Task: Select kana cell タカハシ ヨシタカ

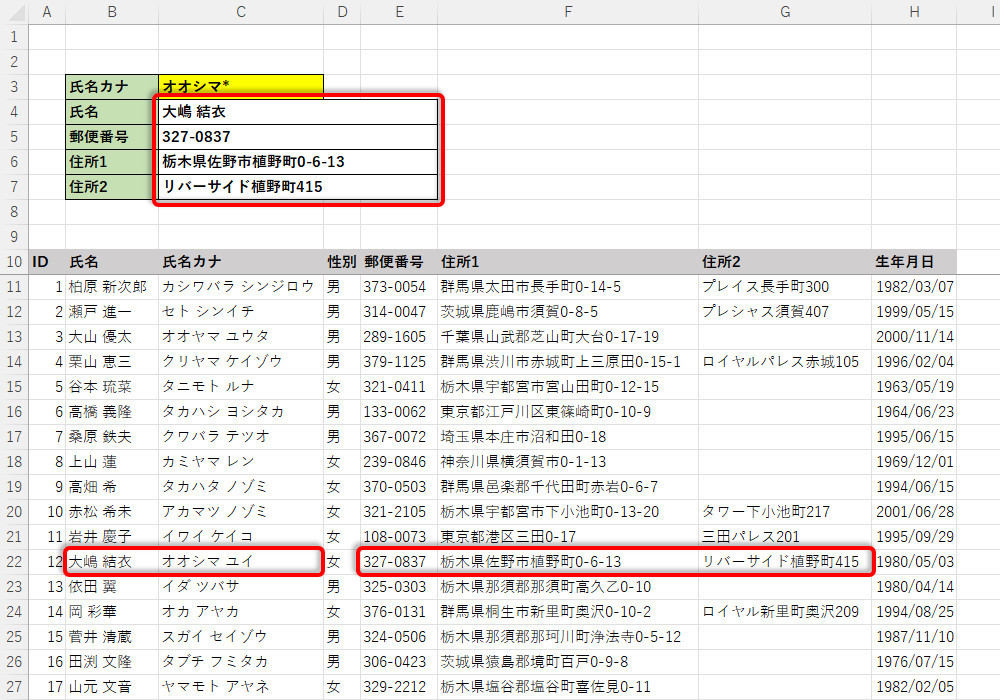Action: (240, 412)
